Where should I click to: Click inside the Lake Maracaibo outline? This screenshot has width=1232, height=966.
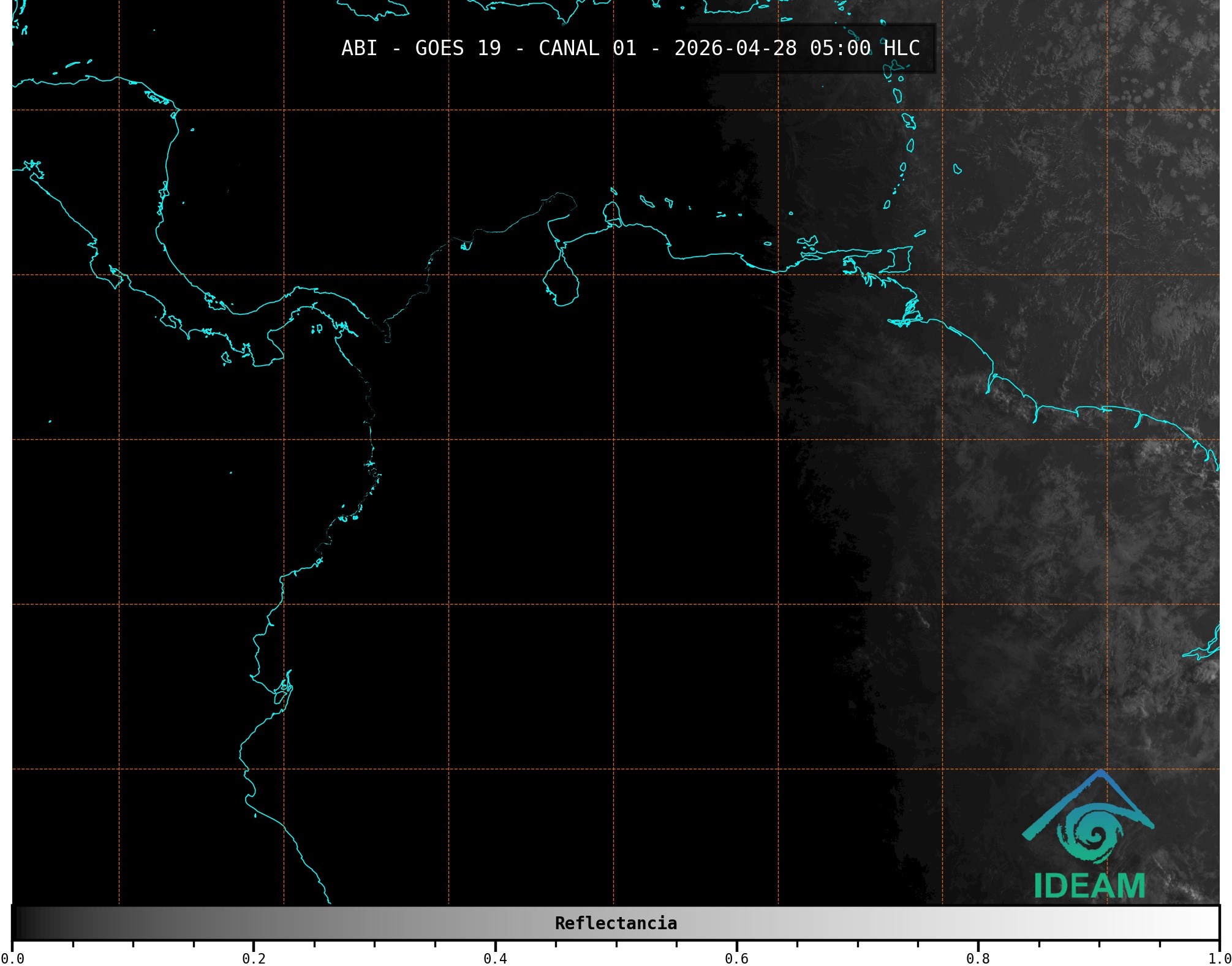click(561, 285)
